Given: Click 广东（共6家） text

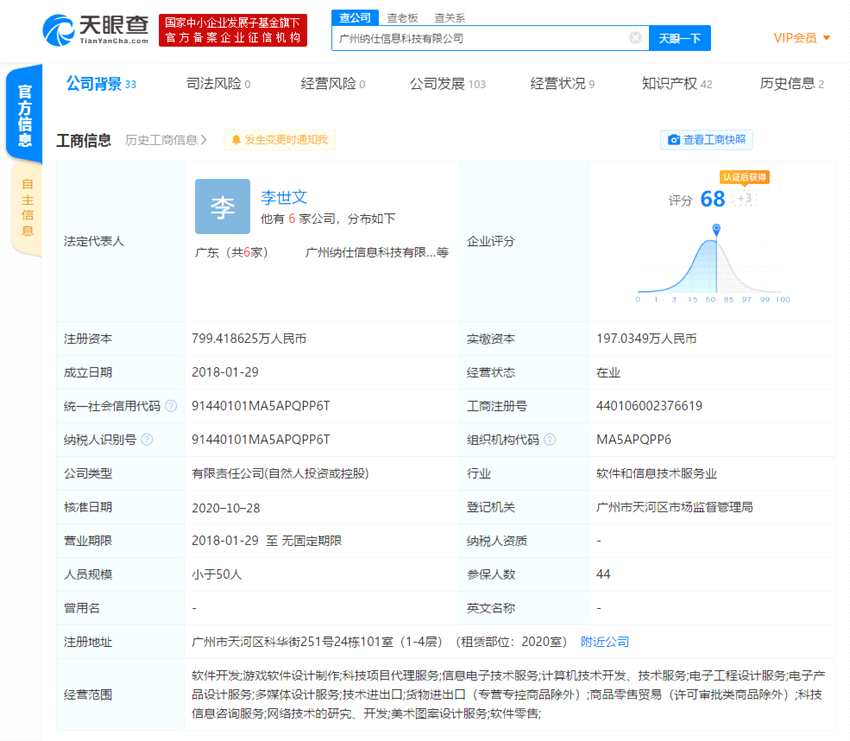Looking at the screenshot, I should pyautogui.click(x=231, y=252).
